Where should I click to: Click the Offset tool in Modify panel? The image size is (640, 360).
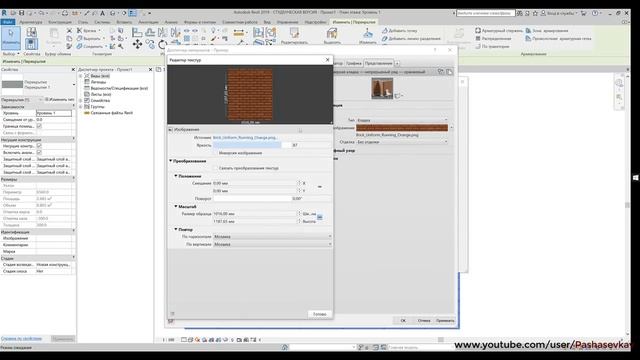click(x=150, y=32)
